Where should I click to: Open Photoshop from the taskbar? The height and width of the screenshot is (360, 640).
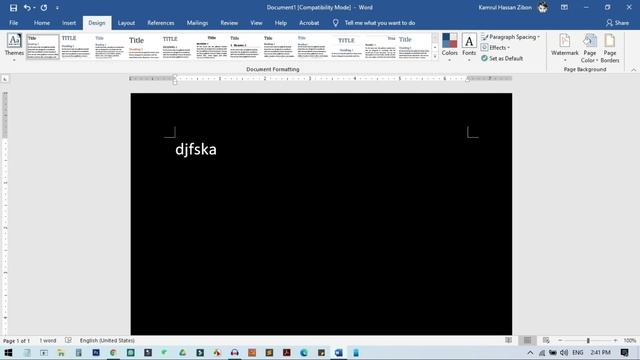point(96,353)
